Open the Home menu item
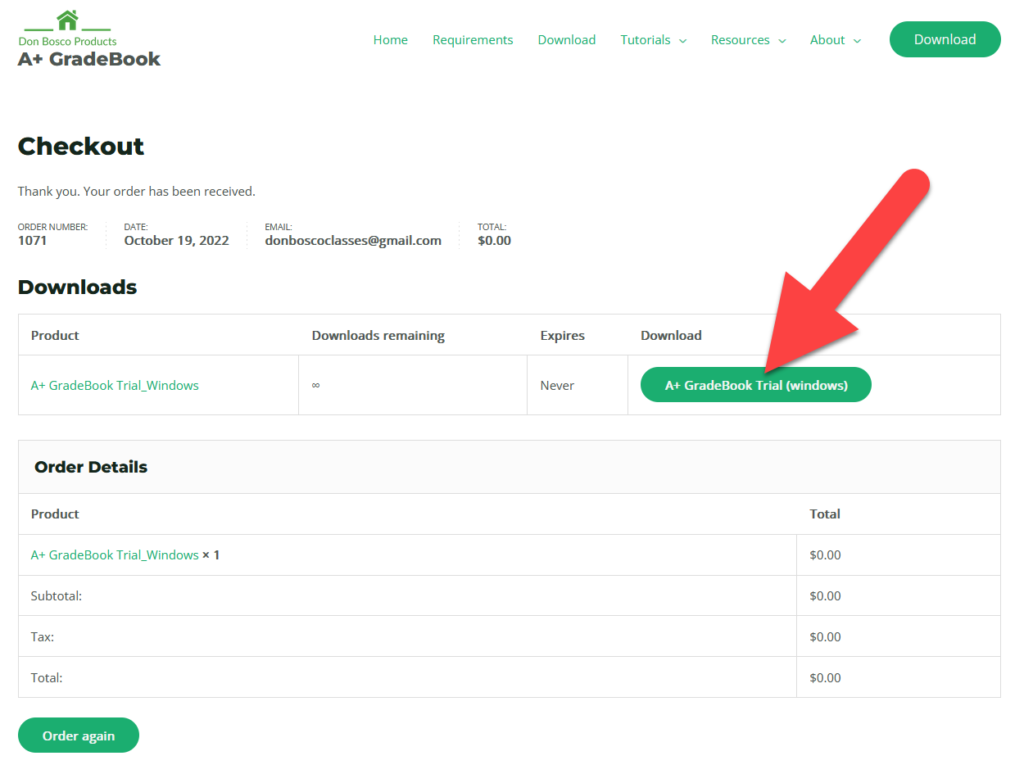1024x774 pixels. tap(391, 40)
